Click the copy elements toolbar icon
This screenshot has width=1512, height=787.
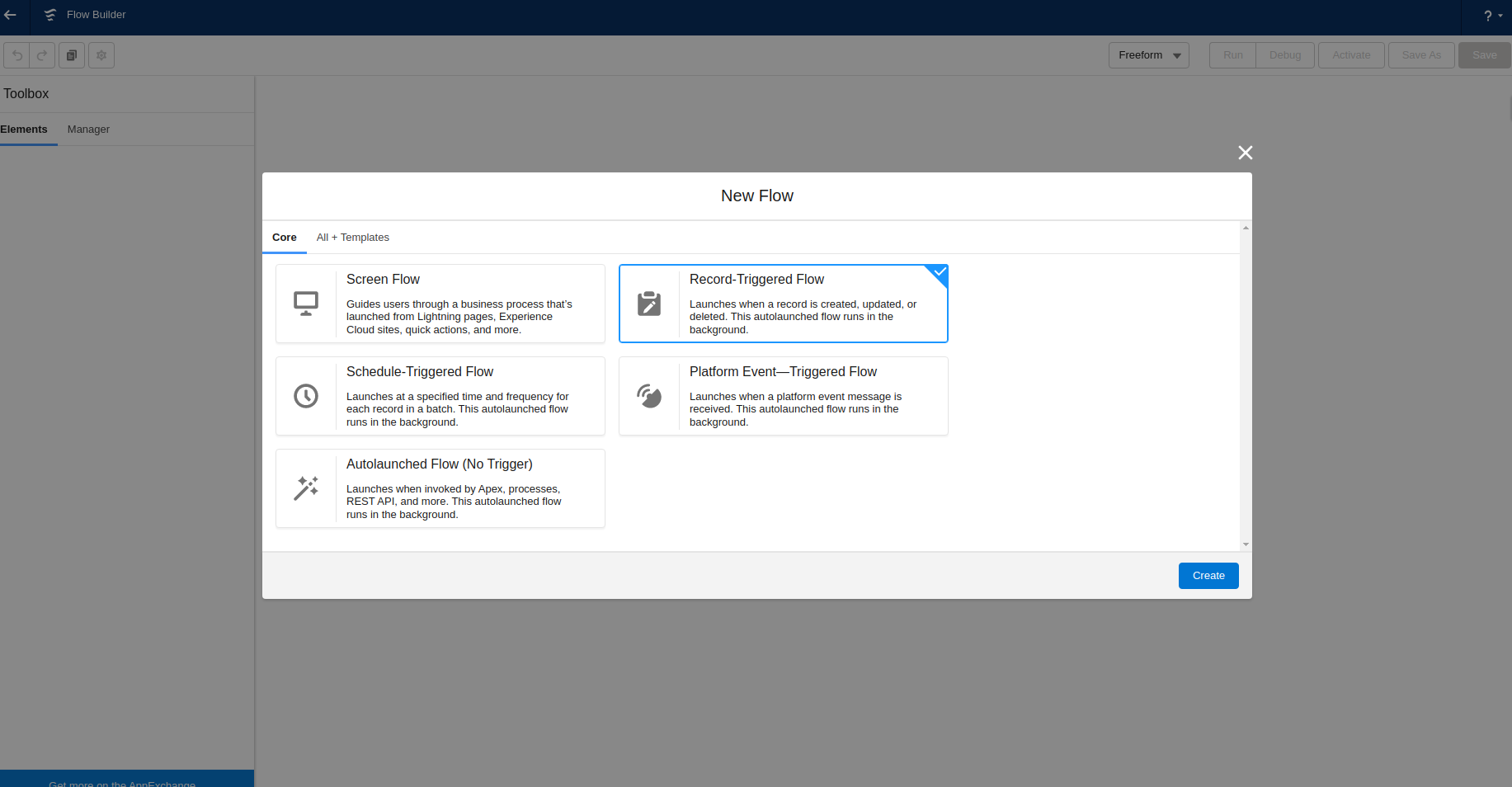(72, 55)
